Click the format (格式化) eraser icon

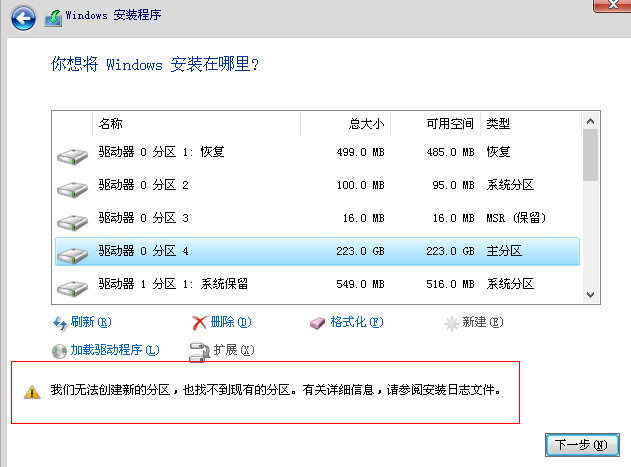click(318, 323)
